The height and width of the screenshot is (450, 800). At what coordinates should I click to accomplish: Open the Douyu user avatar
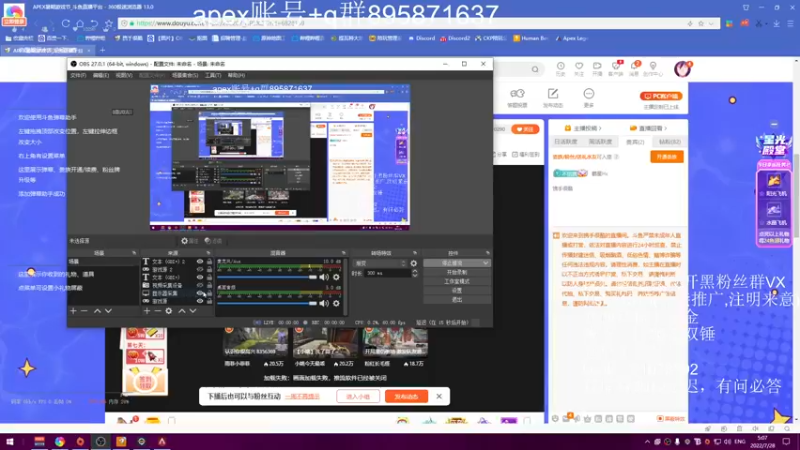[682, 69]
